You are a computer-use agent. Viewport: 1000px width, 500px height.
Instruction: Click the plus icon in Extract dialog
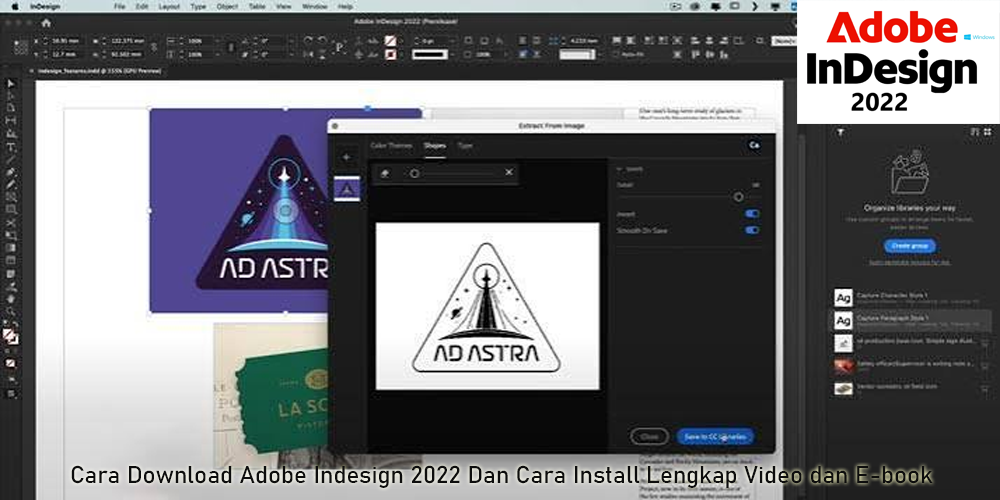pyautogui.click(x=346, y=157)
